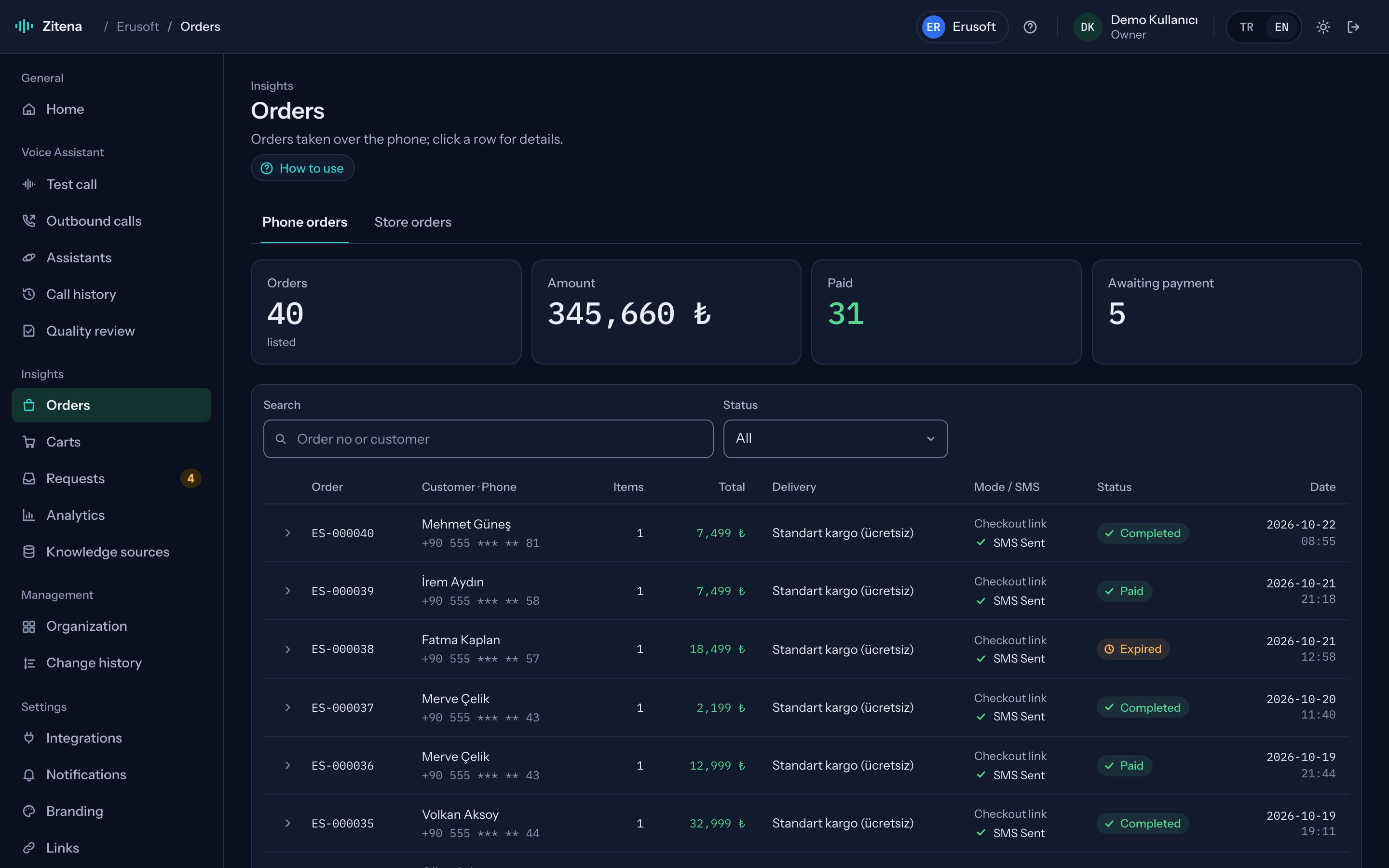Switch to Phone orders tab
This screenshot has width=1389, height=868.
coord(305,222)
